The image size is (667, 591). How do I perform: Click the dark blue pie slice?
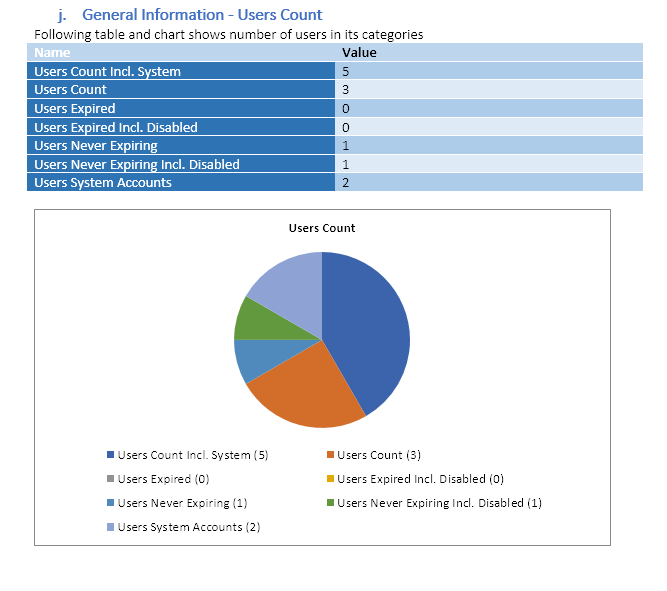(370, 330)
